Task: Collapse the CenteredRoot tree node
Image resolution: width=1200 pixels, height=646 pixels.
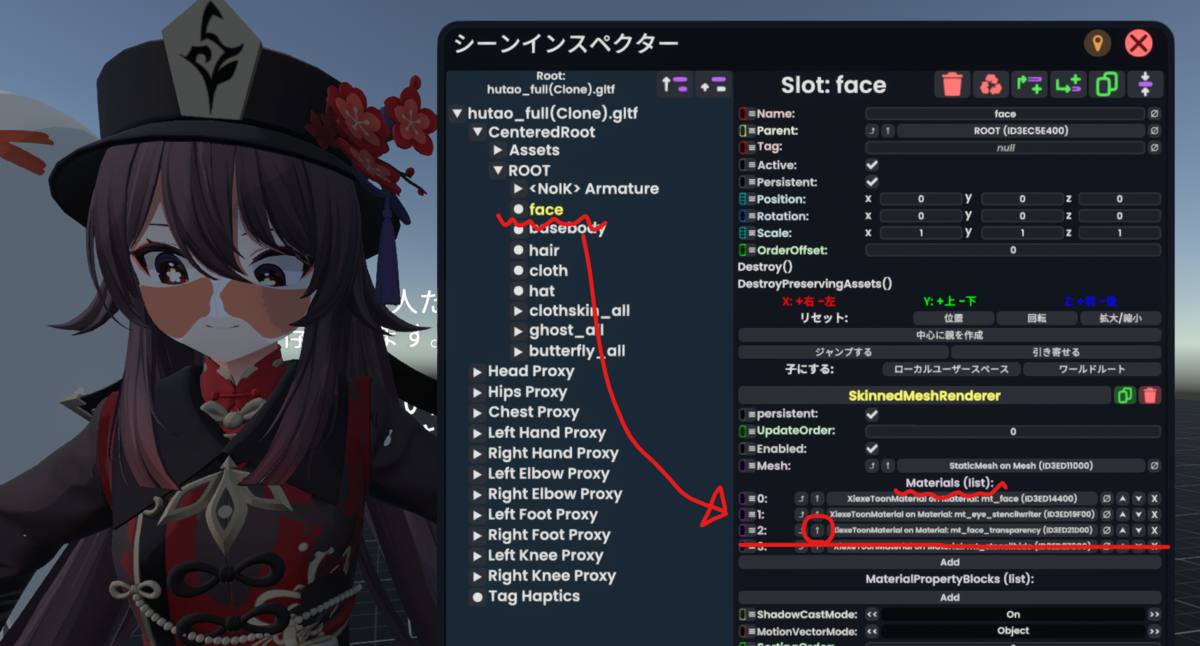Action: (x=477, y=132)
